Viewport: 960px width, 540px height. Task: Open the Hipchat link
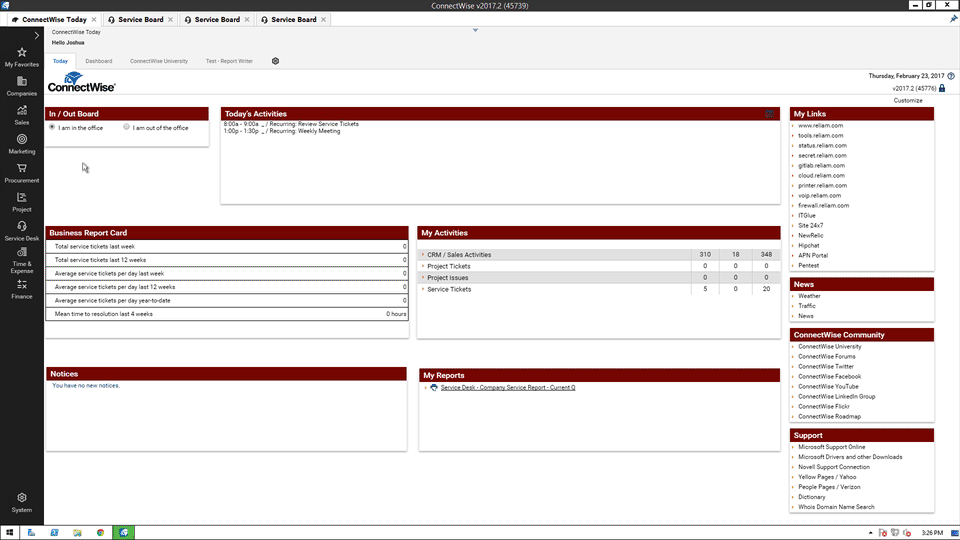(x=808, y=246)
